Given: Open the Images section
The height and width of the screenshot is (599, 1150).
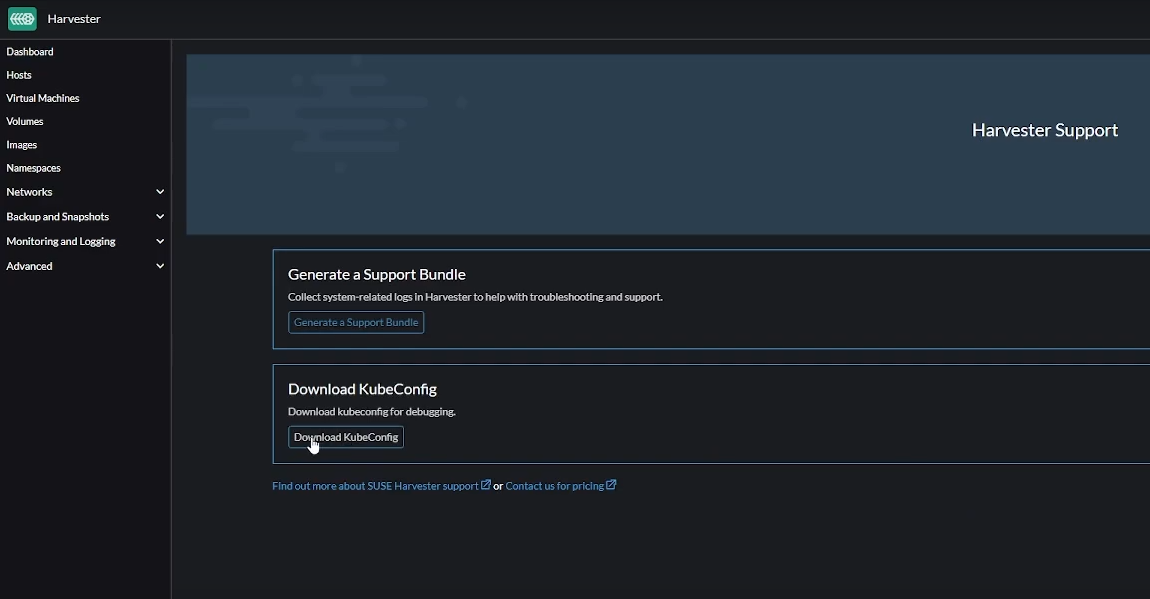Looking at the screenshot, I should coord(21,144).
